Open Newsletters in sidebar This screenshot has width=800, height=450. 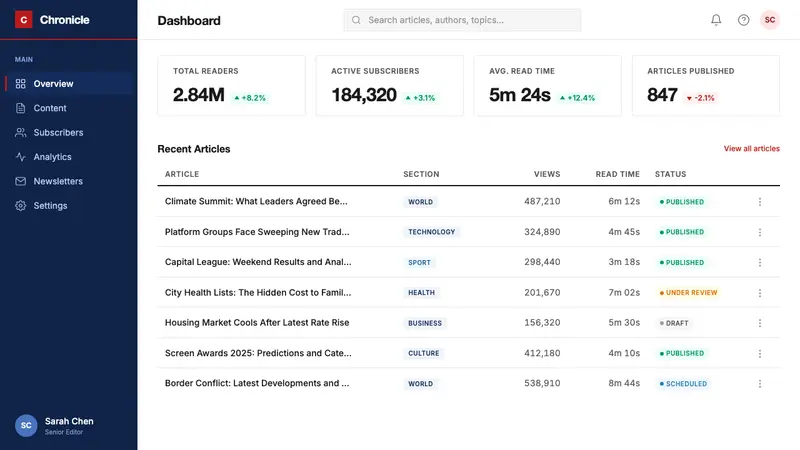click(69, 181)
